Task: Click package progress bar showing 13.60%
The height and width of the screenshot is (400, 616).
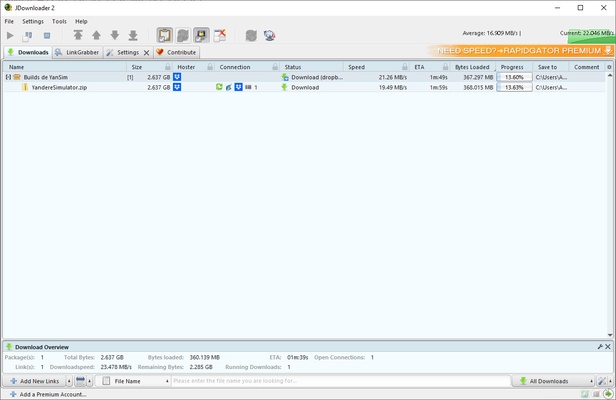Action: click(x=514, y=77)
